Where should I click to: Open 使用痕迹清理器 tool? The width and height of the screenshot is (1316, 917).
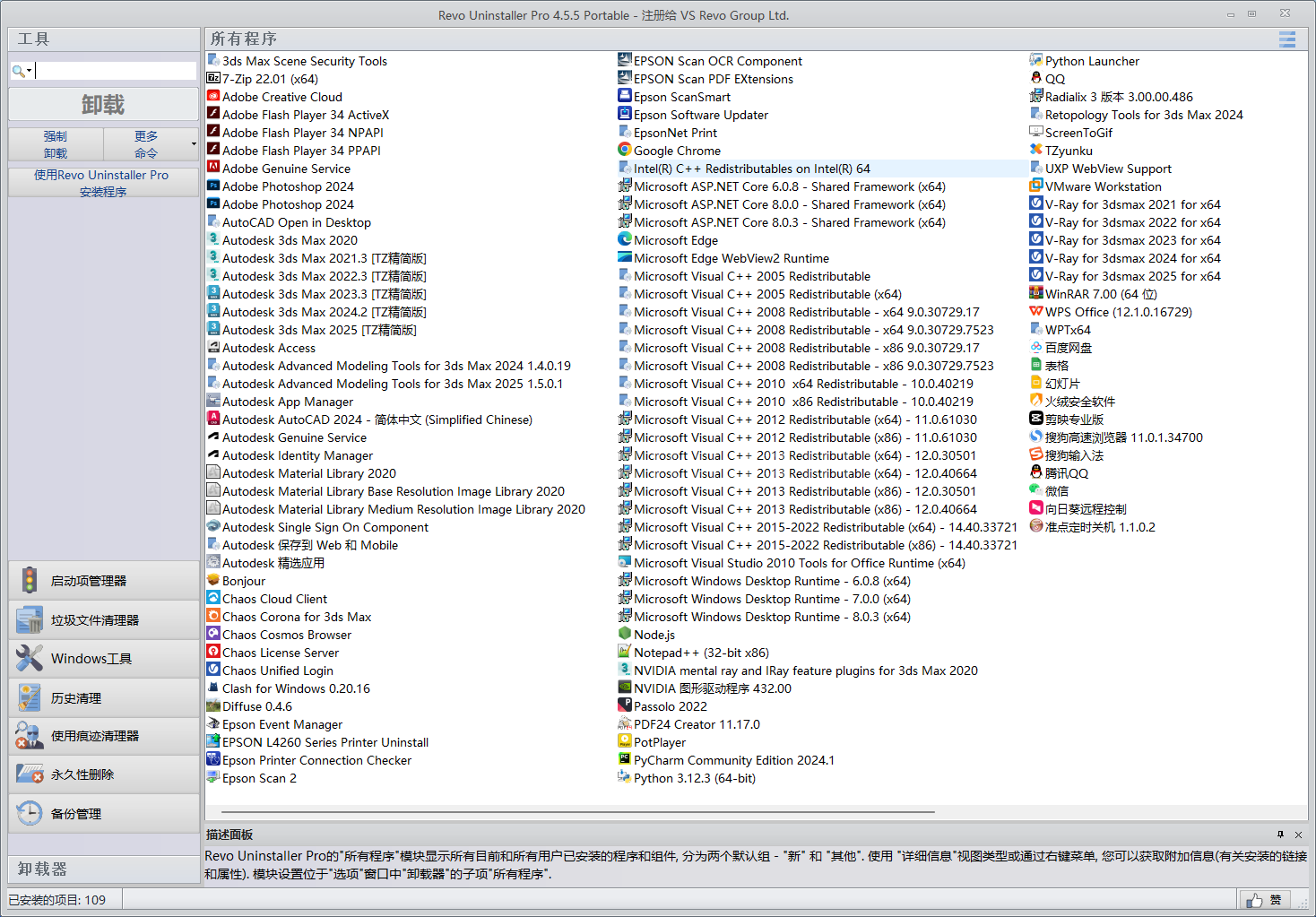click(x=104, y=736)
